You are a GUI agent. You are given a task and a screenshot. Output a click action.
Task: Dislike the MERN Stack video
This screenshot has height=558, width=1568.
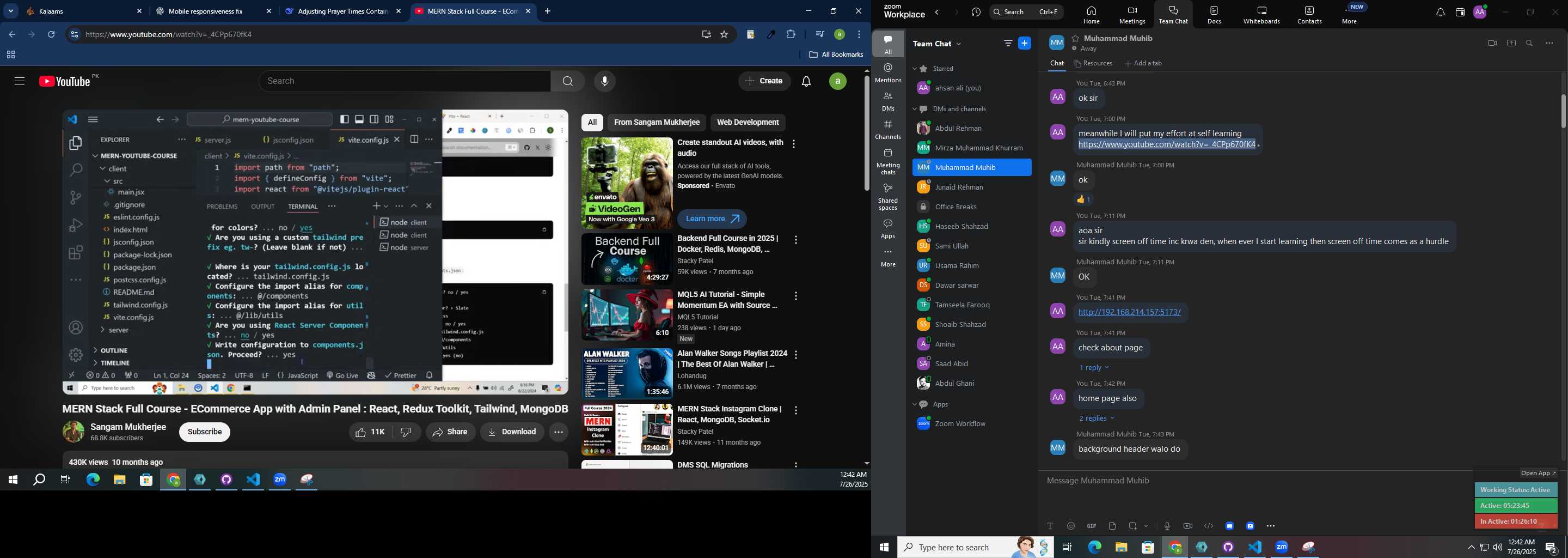point(407,432)
